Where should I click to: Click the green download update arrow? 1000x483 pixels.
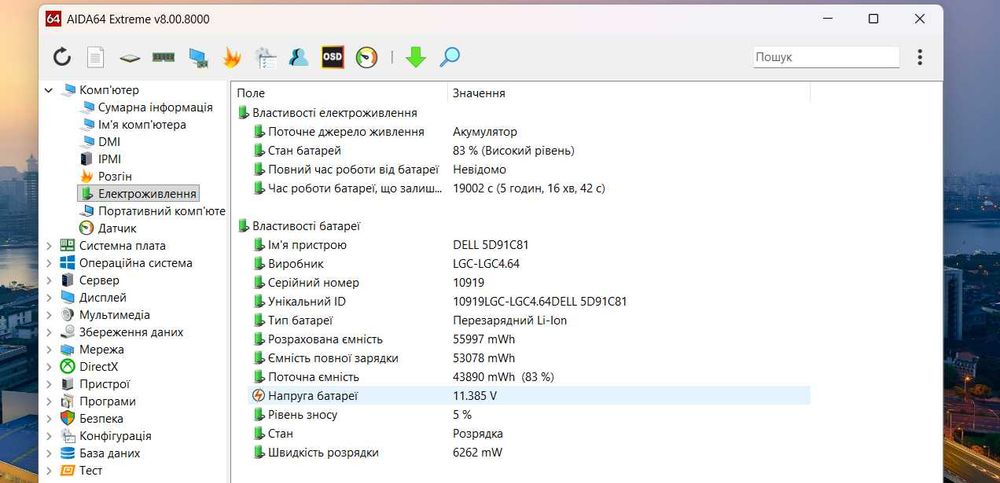click(416, 57)
